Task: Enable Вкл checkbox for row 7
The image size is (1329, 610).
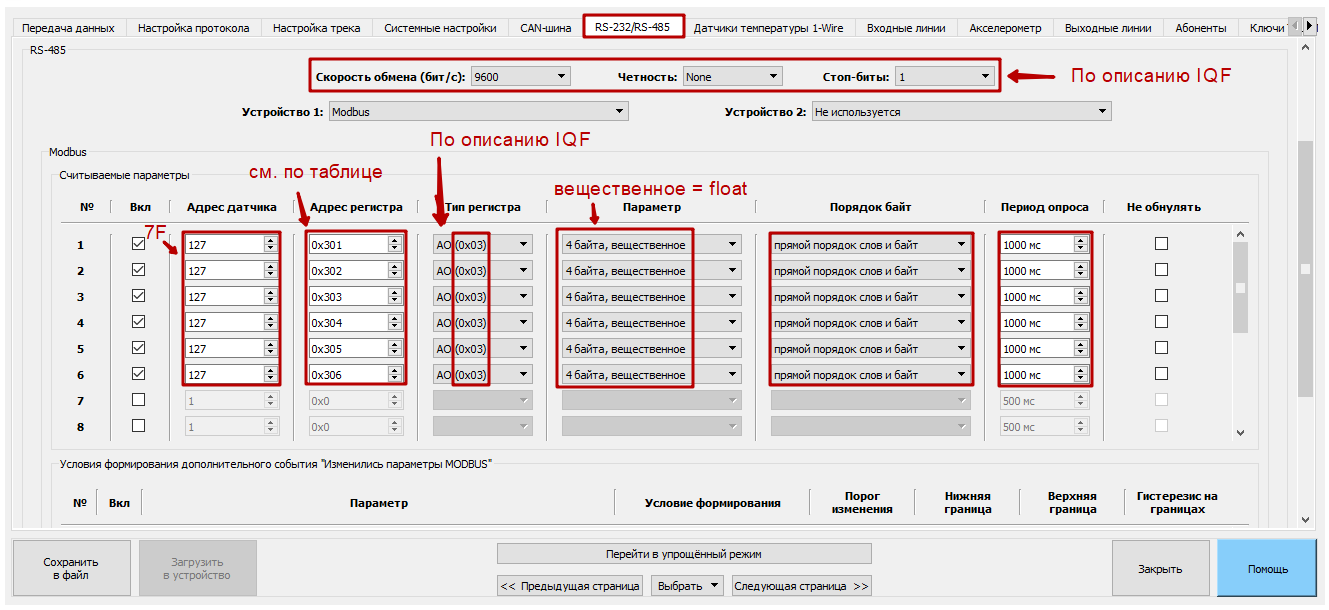Action: coord(139,400)
